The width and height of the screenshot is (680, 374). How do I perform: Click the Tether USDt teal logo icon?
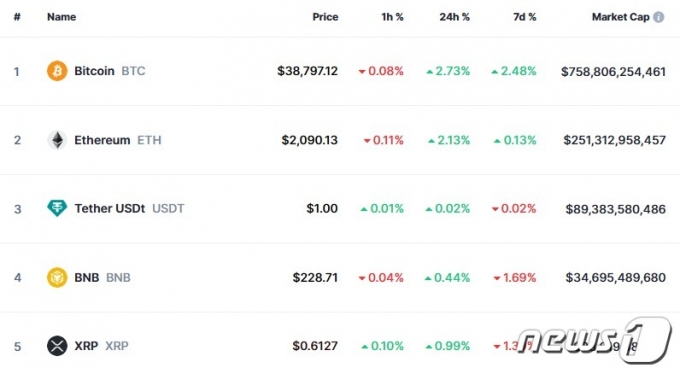[x=57, y=208]
